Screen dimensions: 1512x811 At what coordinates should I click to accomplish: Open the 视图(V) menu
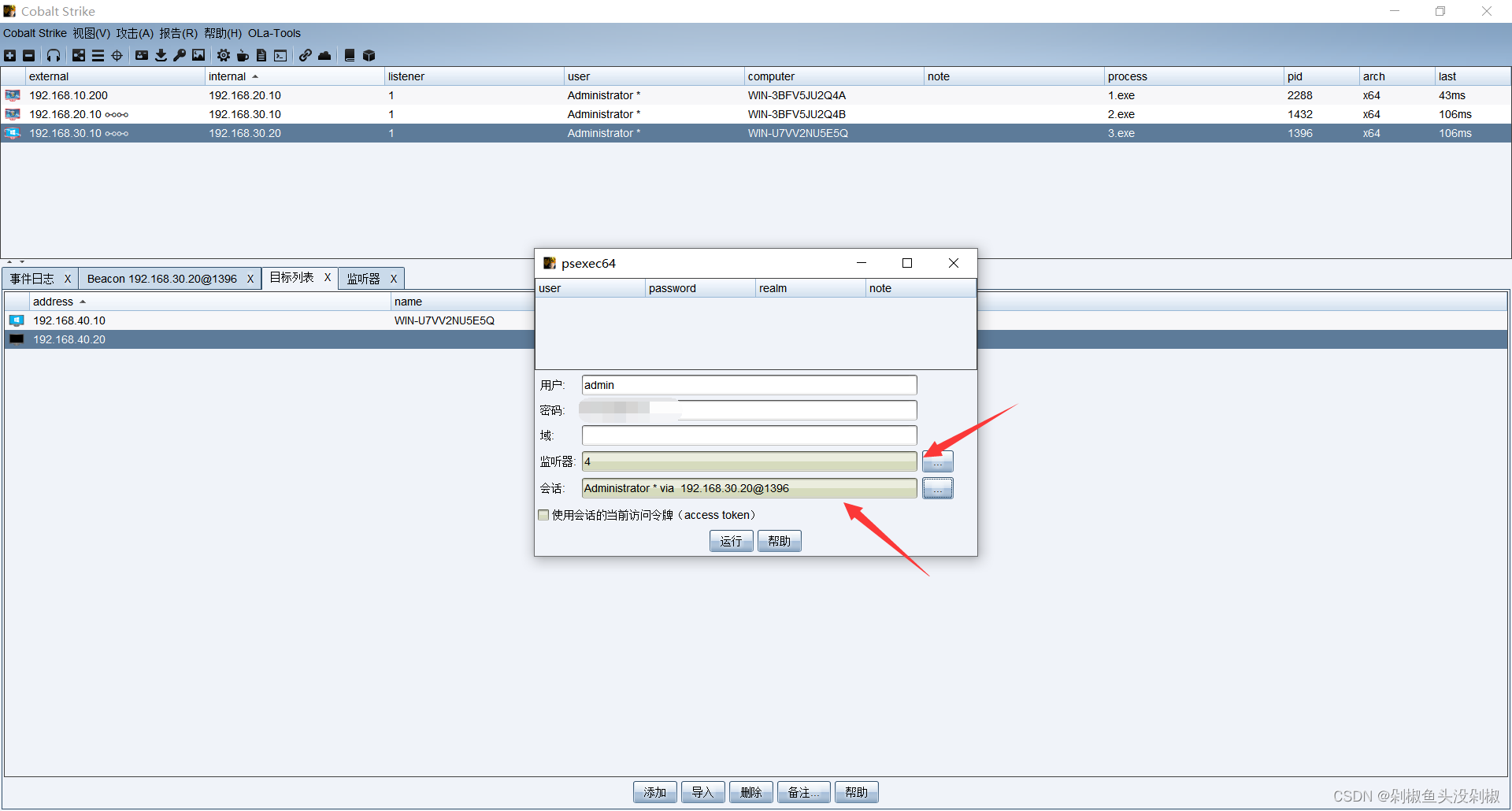click(x=91, y=33)
